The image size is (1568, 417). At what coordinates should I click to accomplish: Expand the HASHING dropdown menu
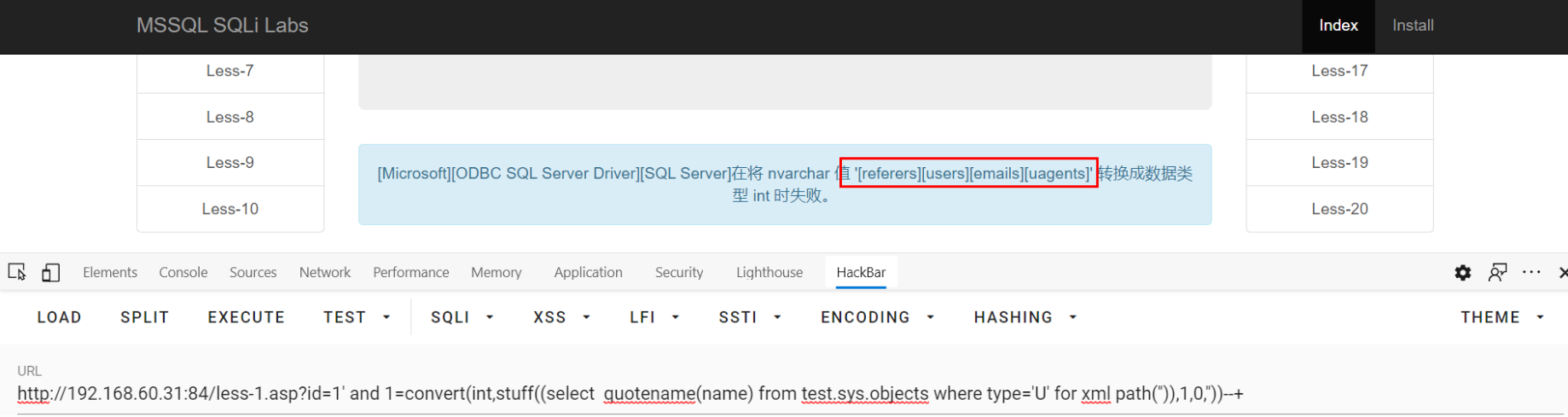tap(1026, 317)
